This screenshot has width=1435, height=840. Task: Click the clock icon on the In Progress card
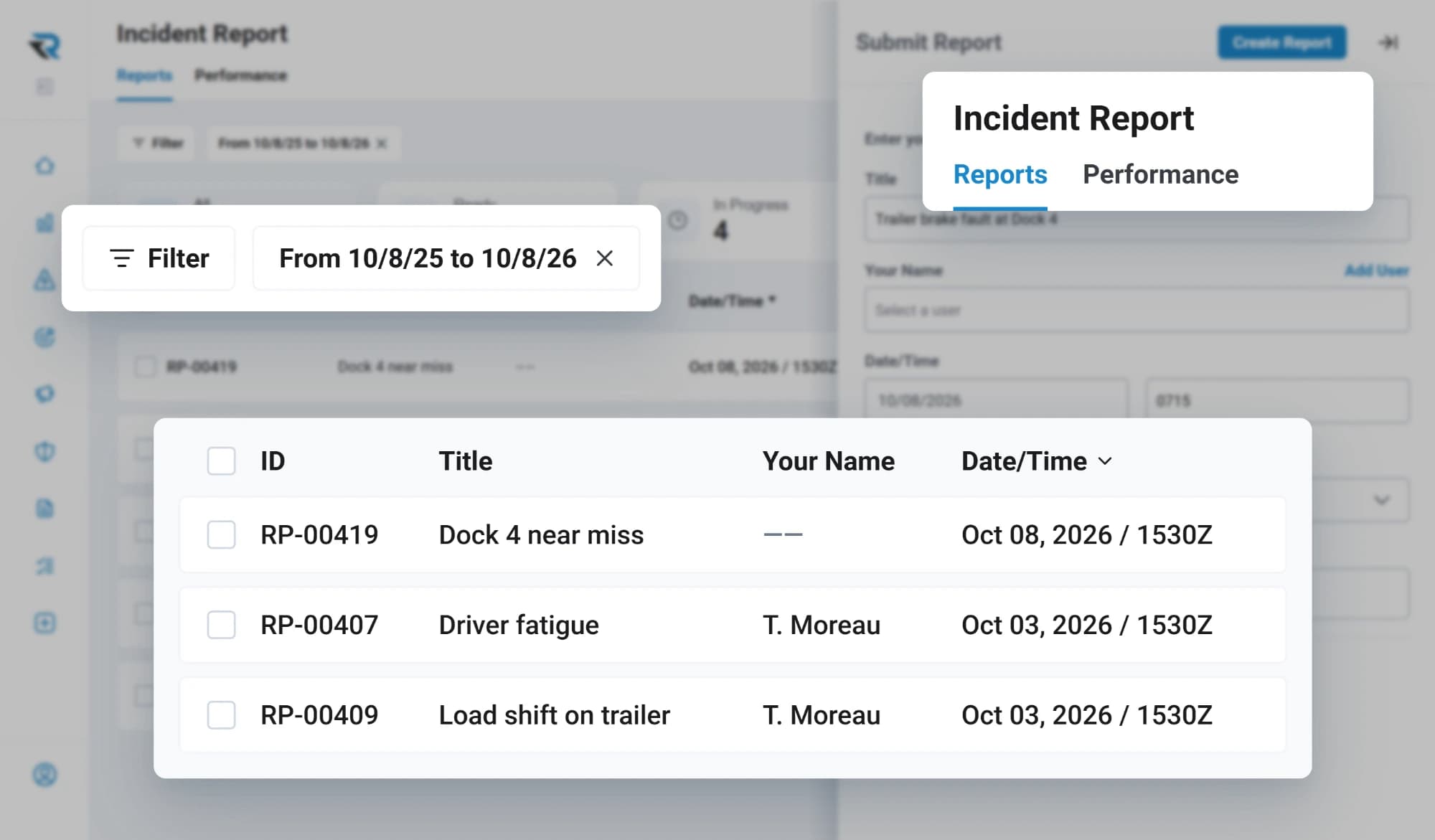pyautogui.click(x=678, y=220)
